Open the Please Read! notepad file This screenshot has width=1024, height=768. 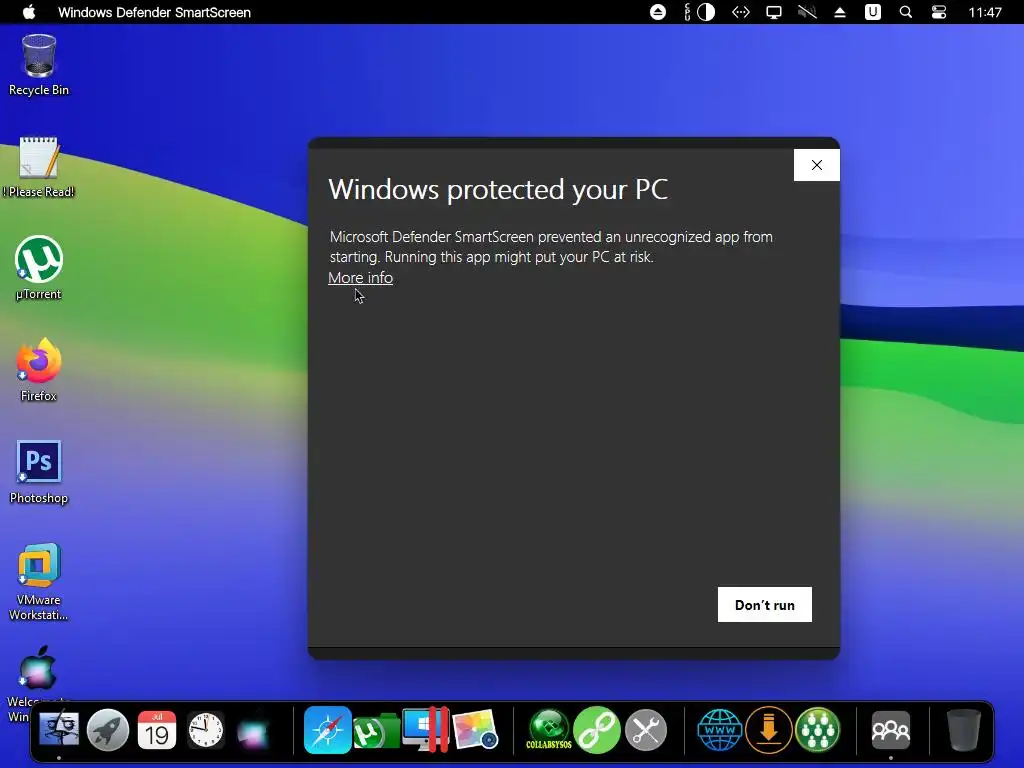[39, 167]
